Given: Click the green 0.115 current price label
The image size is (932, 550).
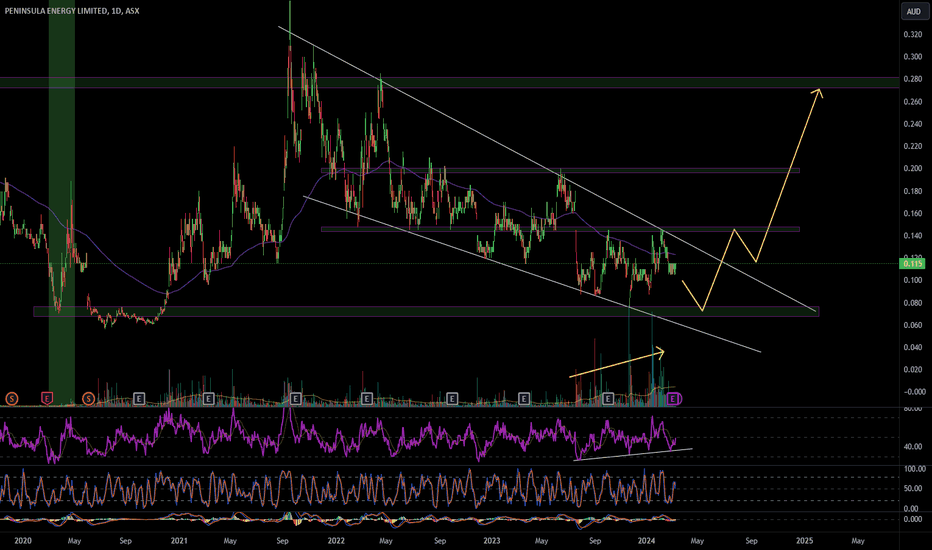Looking at the screenshot, I should (913, 263).
